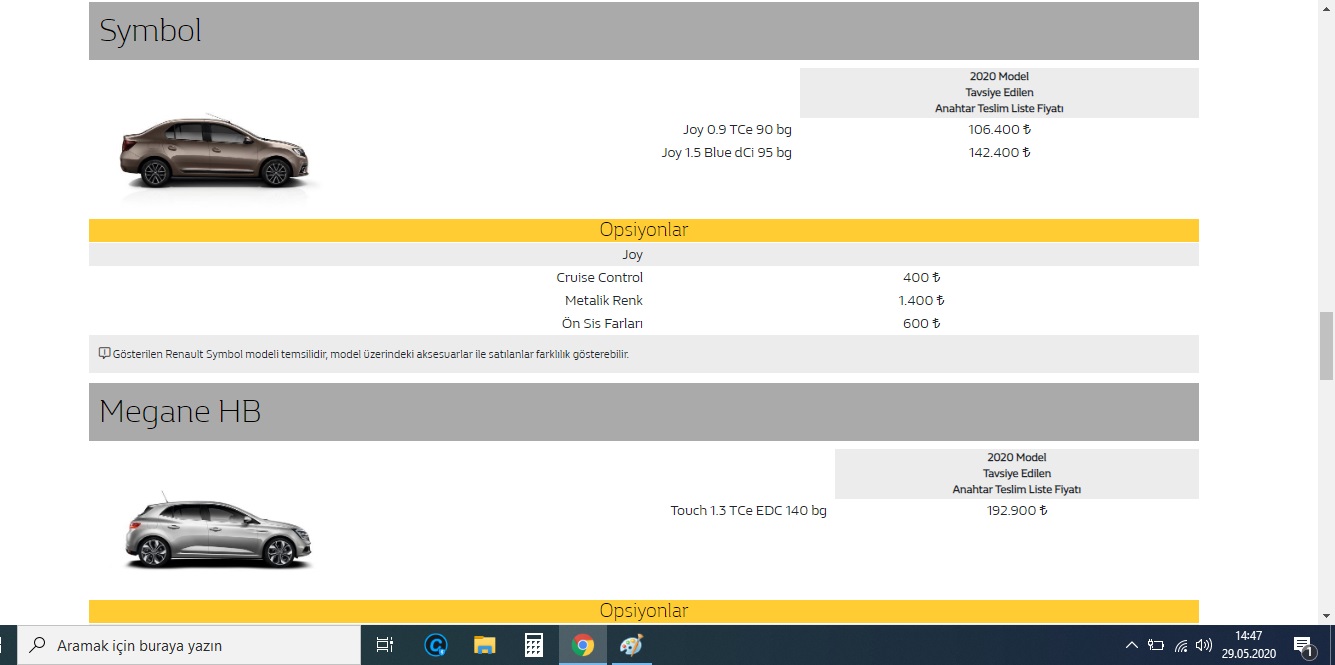Viewport: 1335px width, 665px height.
Task: Click the Metalik Renk price 1.400 ₺
Action: [x=921, y=300]
